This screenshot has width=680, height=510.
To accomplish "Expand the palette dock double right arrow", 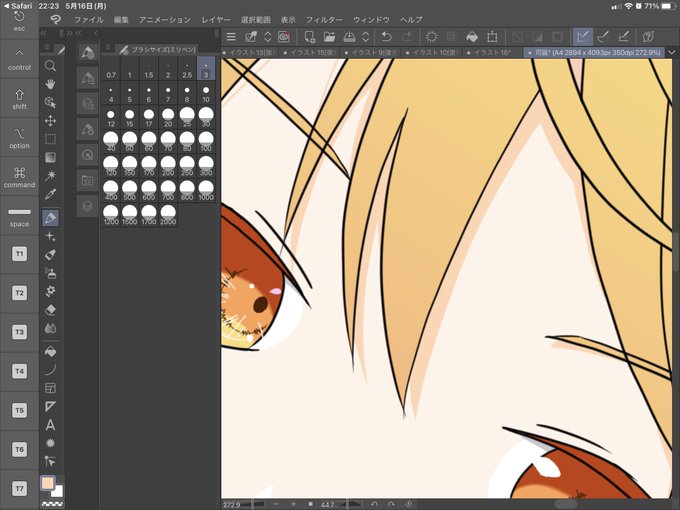I will [x=69, y=33].
